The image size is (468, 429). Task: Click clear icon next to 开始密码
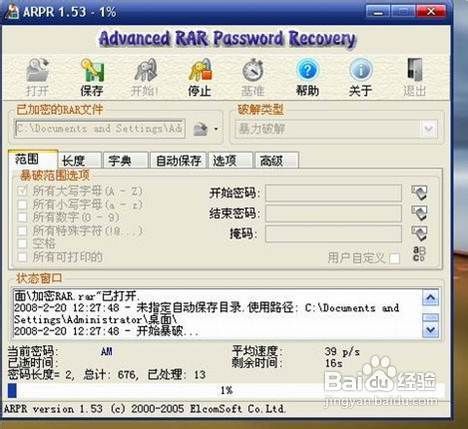(x=419, y=193)
